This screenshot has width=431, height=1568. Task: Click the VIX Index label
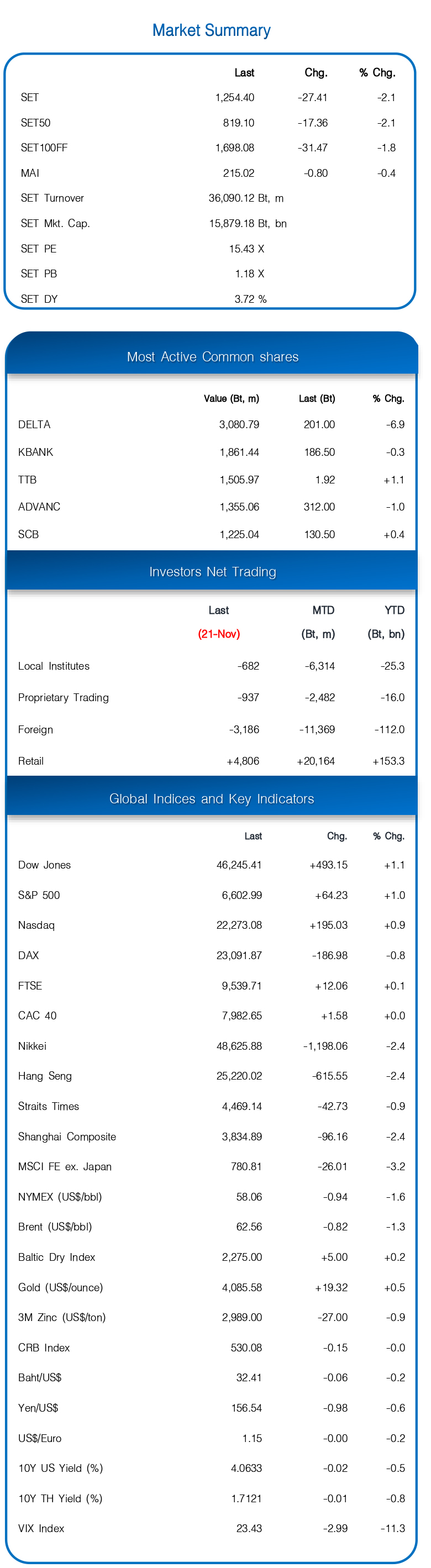click(41, 1528)
